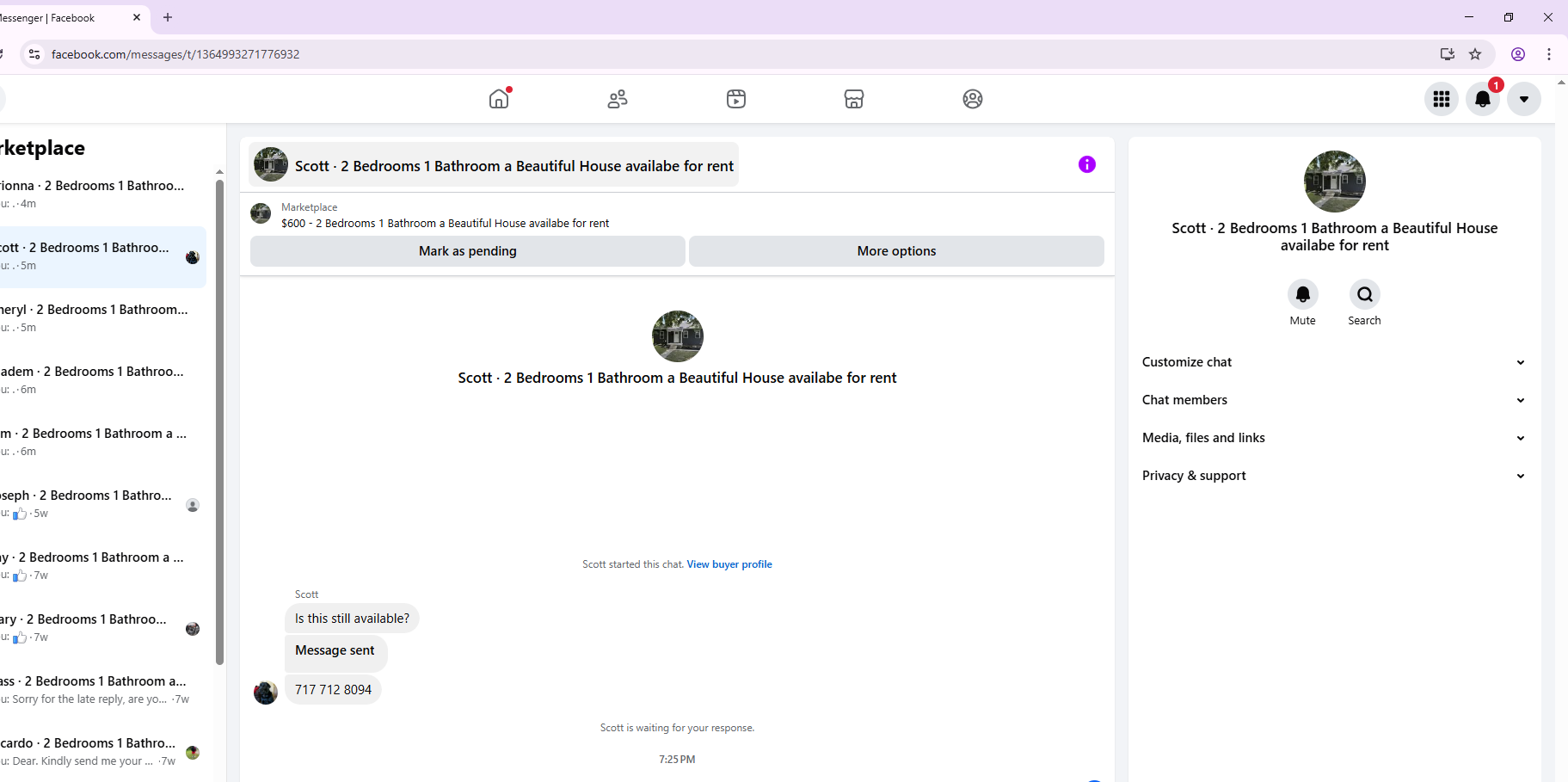
Task: Open the Scott conversation header title
Action: pyautogui.click(x=514, y=166)
